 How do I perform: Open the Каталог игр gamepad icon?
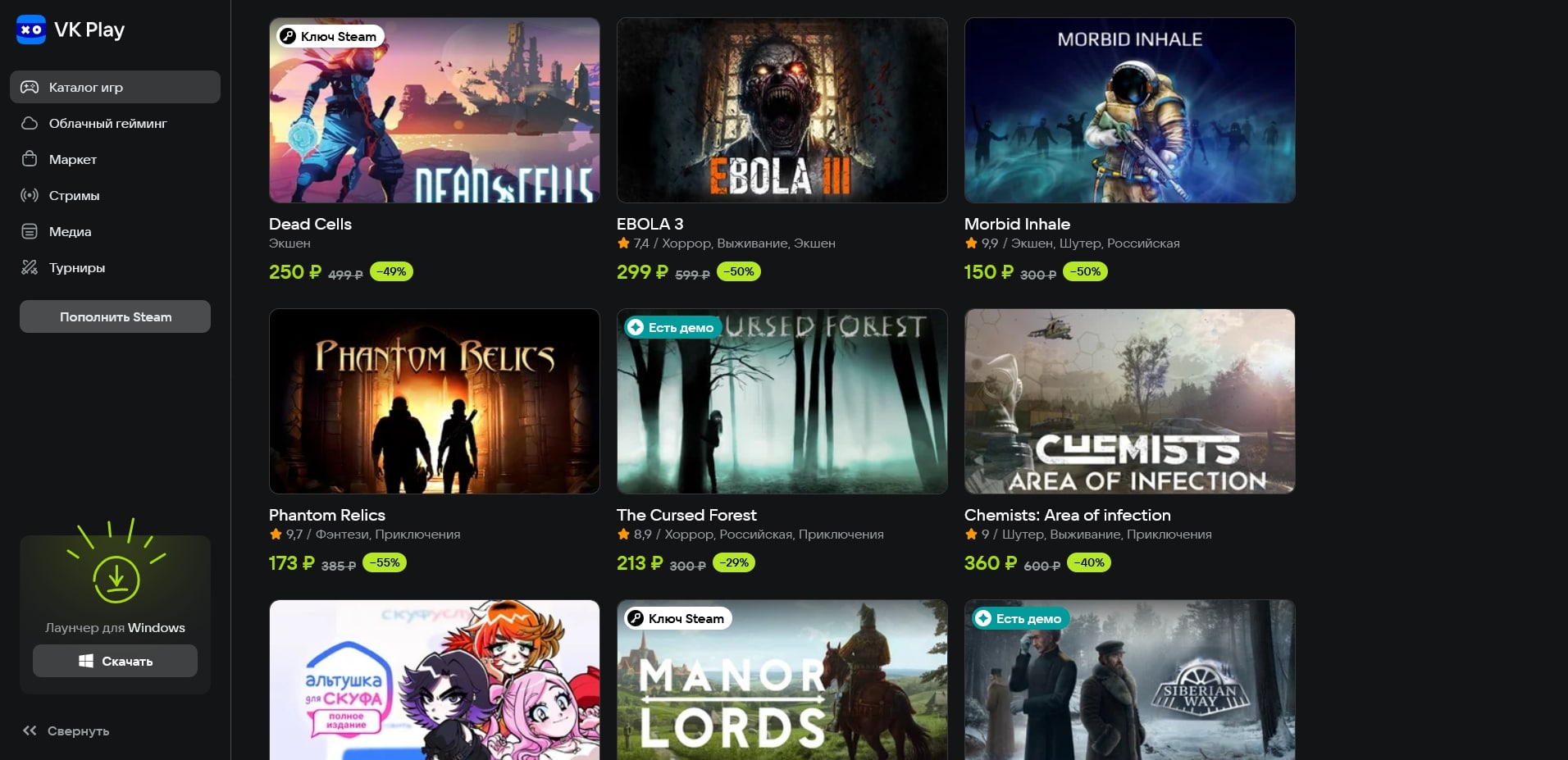click(x=30, y=87)
